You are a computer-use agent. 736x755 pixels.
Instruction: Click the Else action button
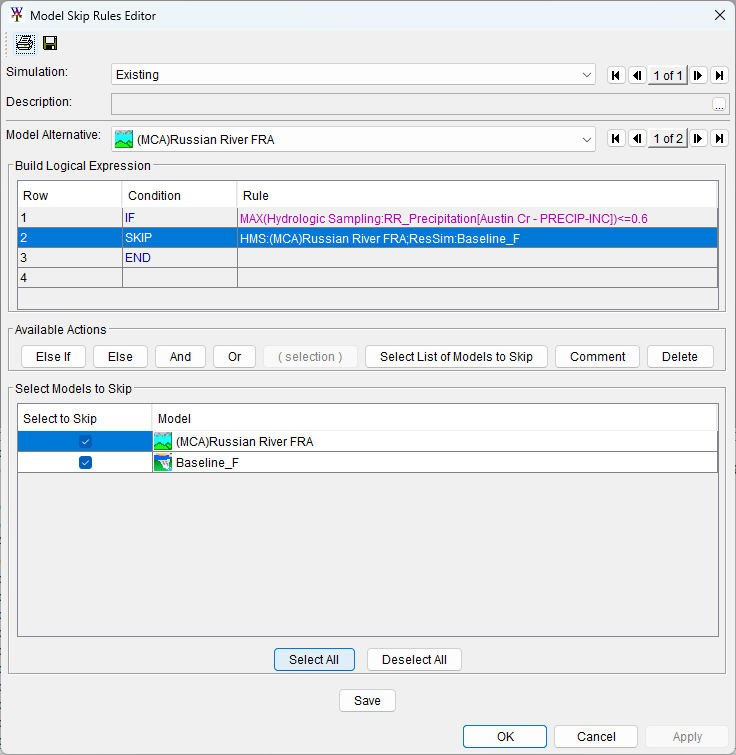click(x=120, y=357)
